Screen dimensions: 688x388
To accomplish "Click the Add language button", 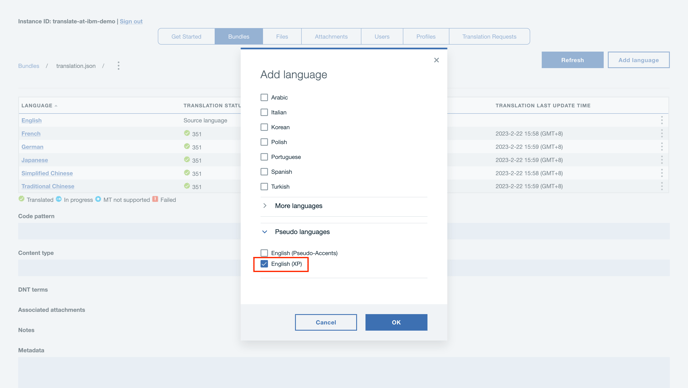I will 639,60.
